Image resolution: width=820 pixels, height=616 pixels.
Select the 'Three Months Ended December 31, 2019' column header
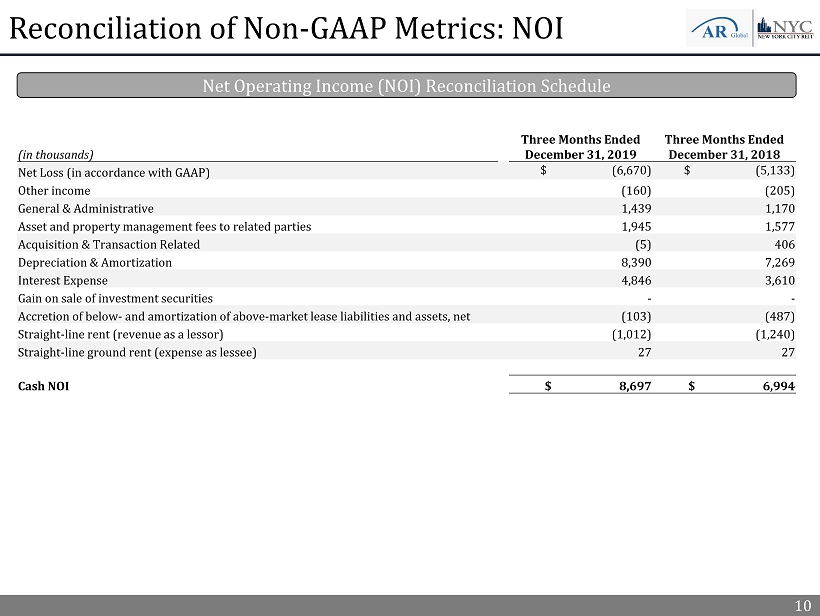click(x=581, y=147)
